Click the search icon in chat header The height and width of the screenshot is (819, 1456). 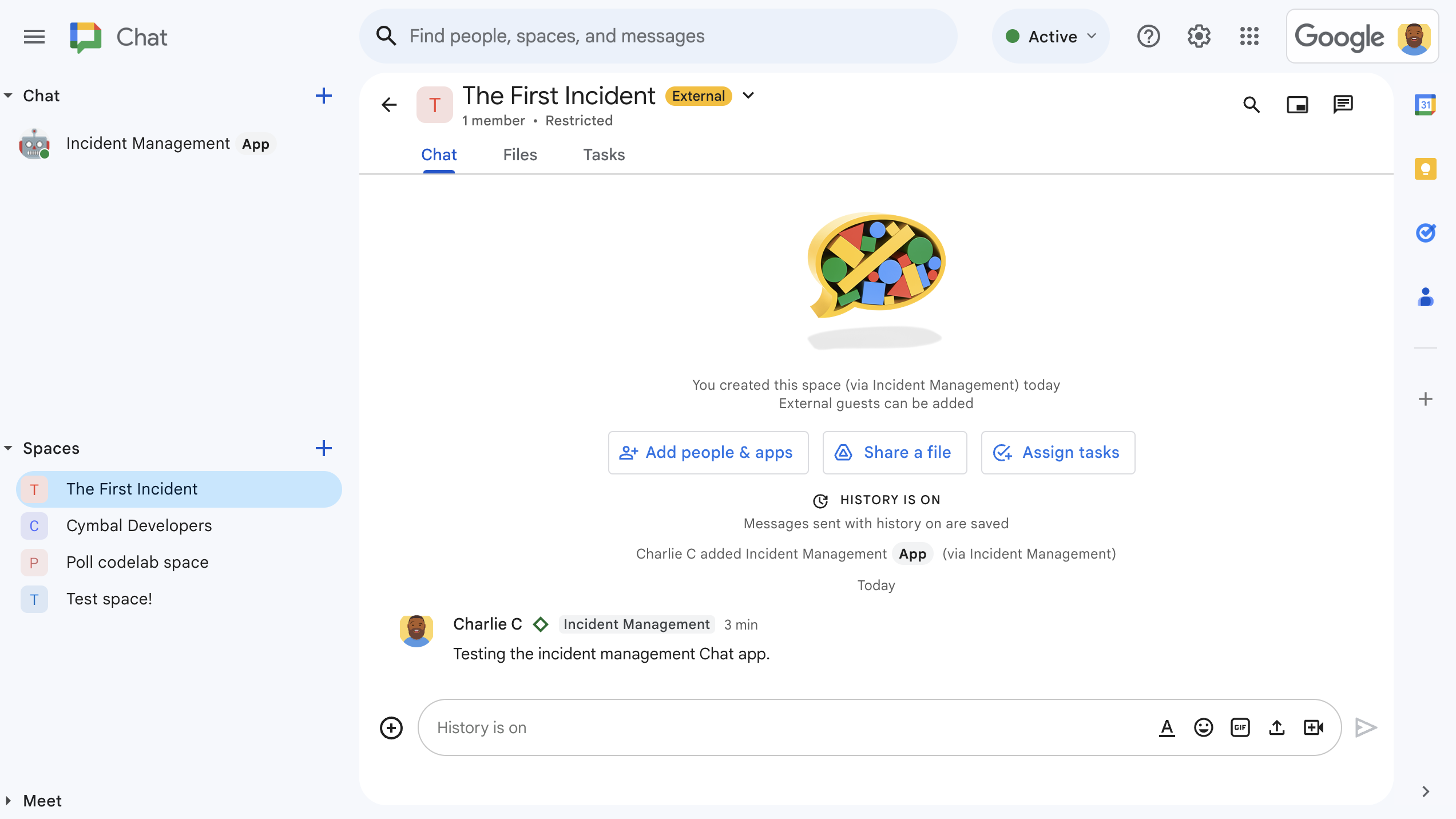(1252, 104)
